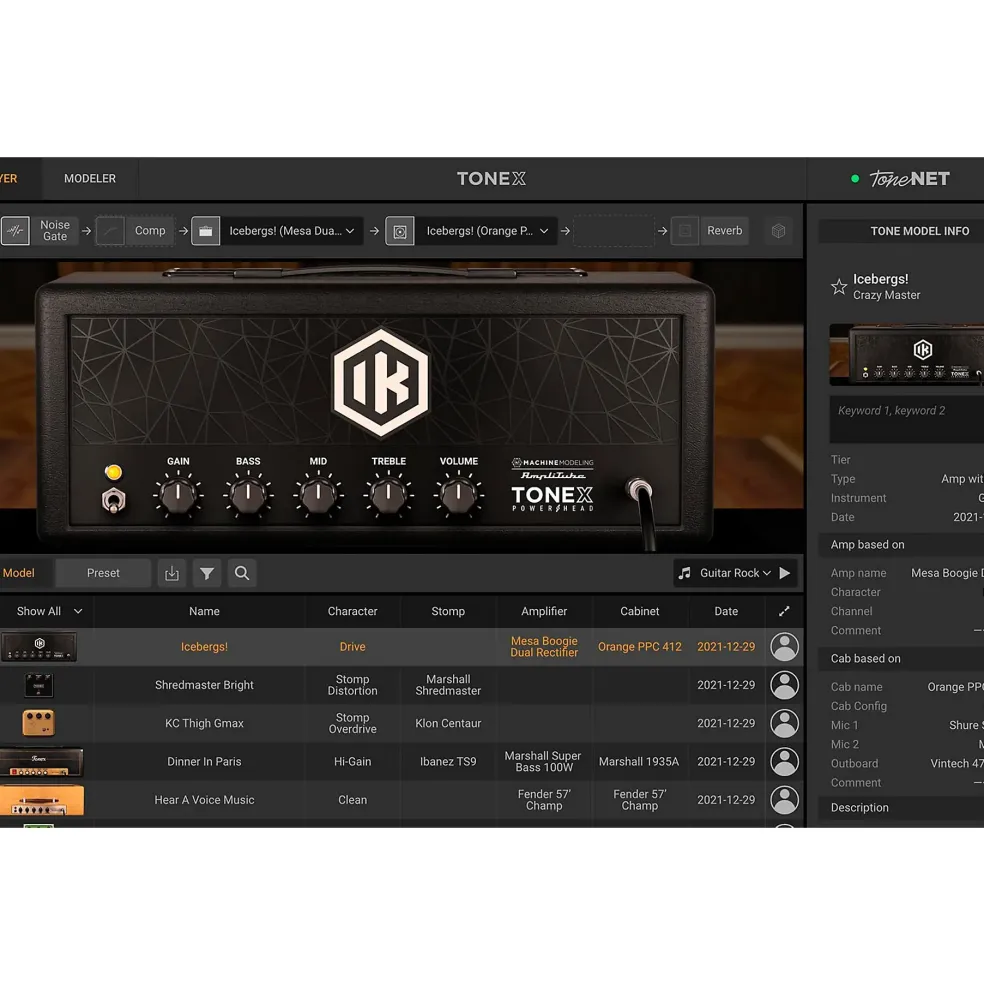Sort by the Stomp column header

pos(448,611)
